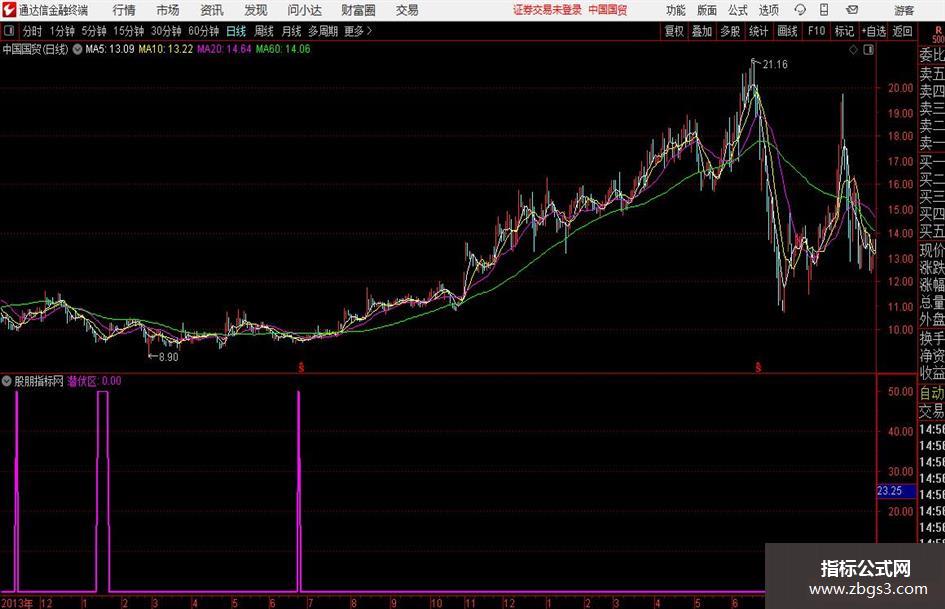Open the 功能 menu
The width and height of the screenshot is (945, 609).
point(676,10)
